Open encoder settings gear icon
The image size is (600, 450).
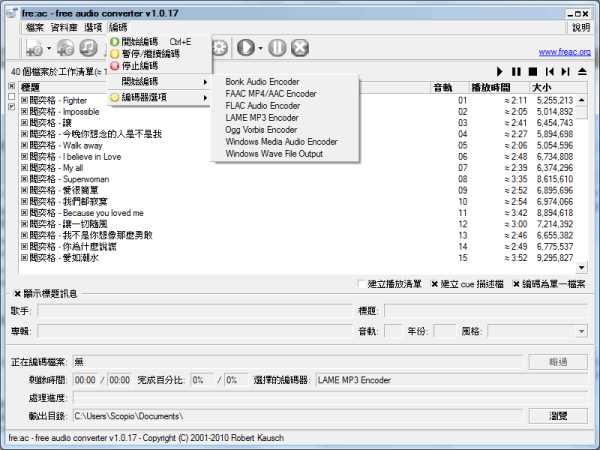(220, 48)
